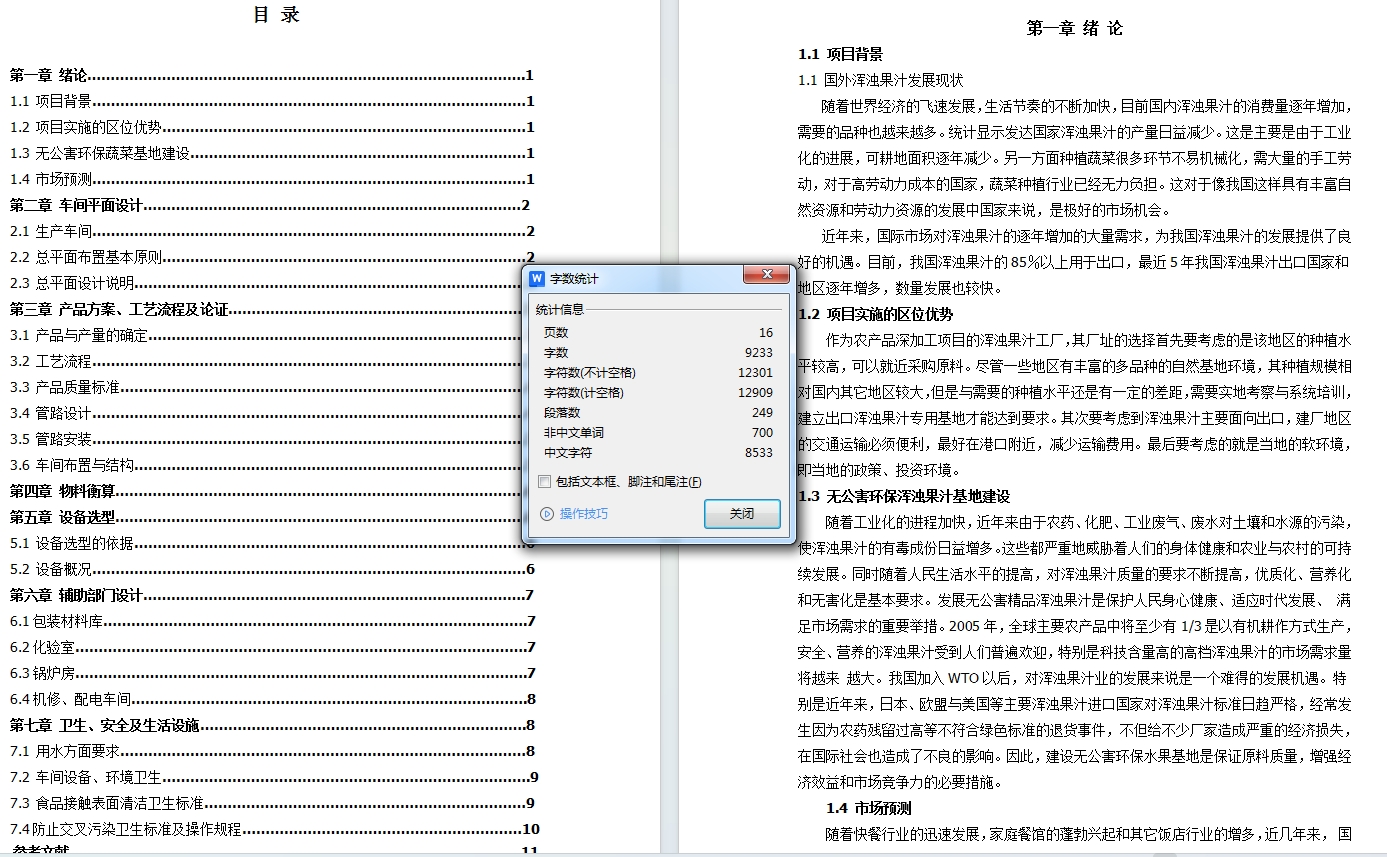Click the body-page heading 1.4 市场预测

pos(868,808)
